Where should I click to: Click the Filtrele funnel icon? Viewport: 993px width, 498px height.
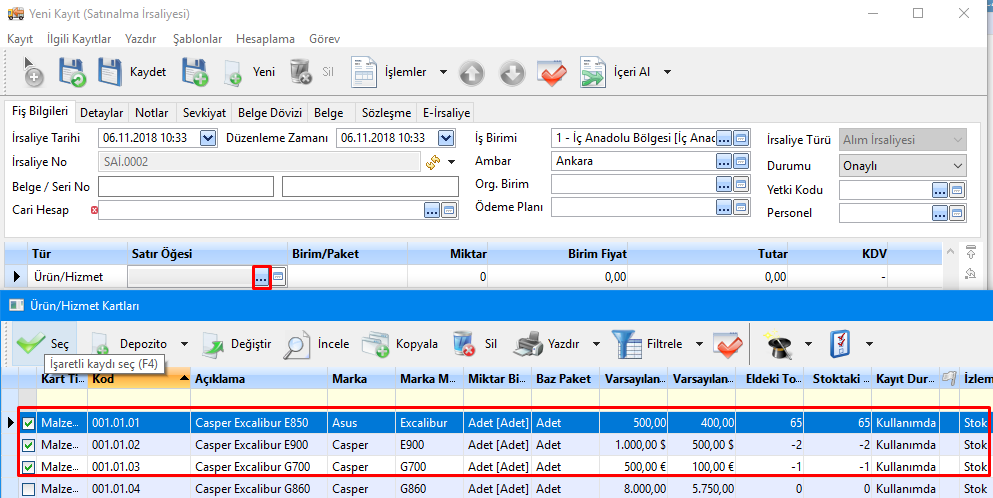tap(627, 344)
